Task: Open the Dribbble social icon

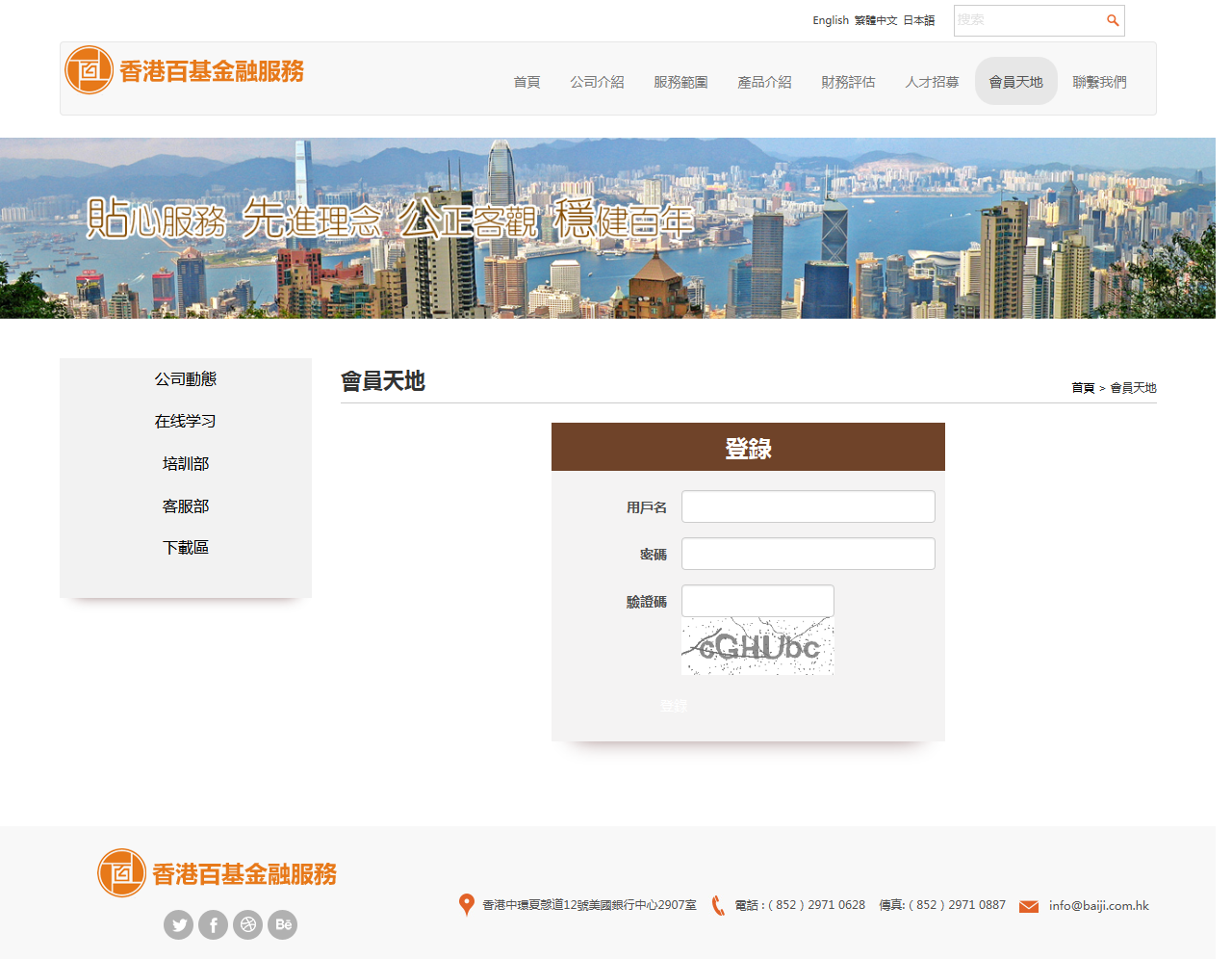Action: tap(247, 925)
